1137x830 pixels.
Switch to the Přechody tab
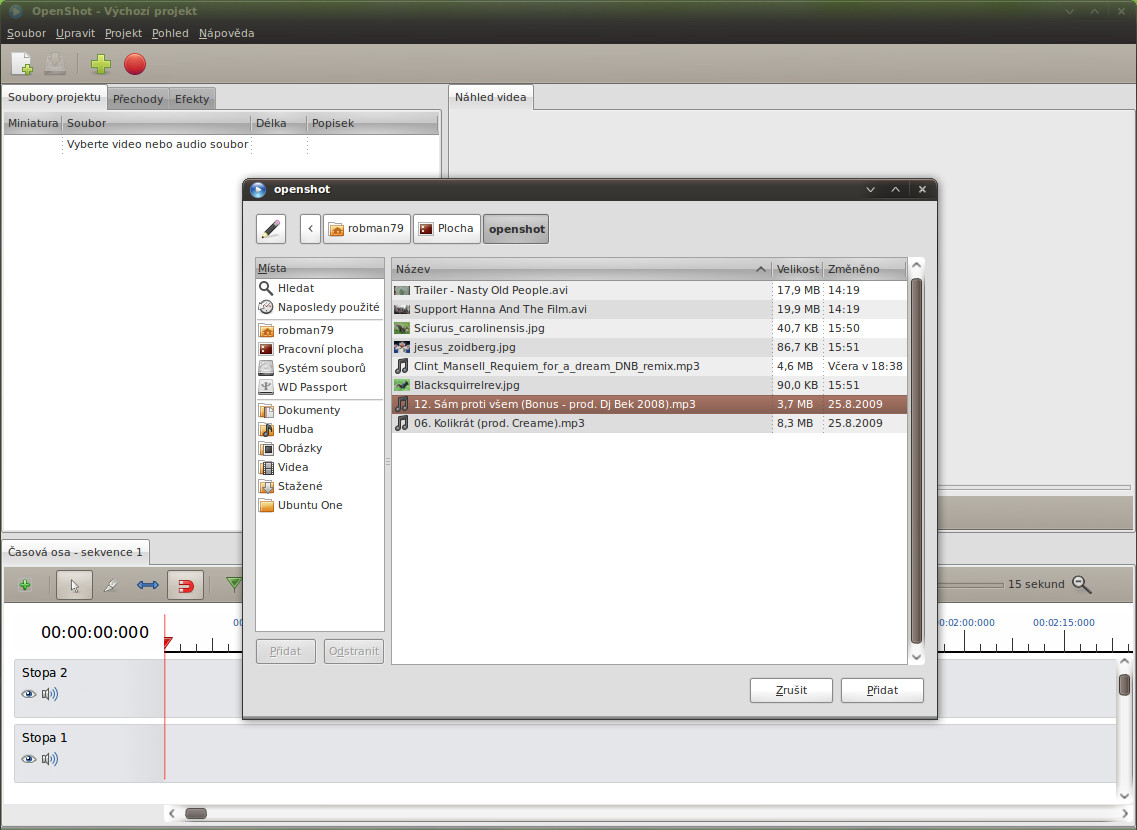[x=138, y=99]
